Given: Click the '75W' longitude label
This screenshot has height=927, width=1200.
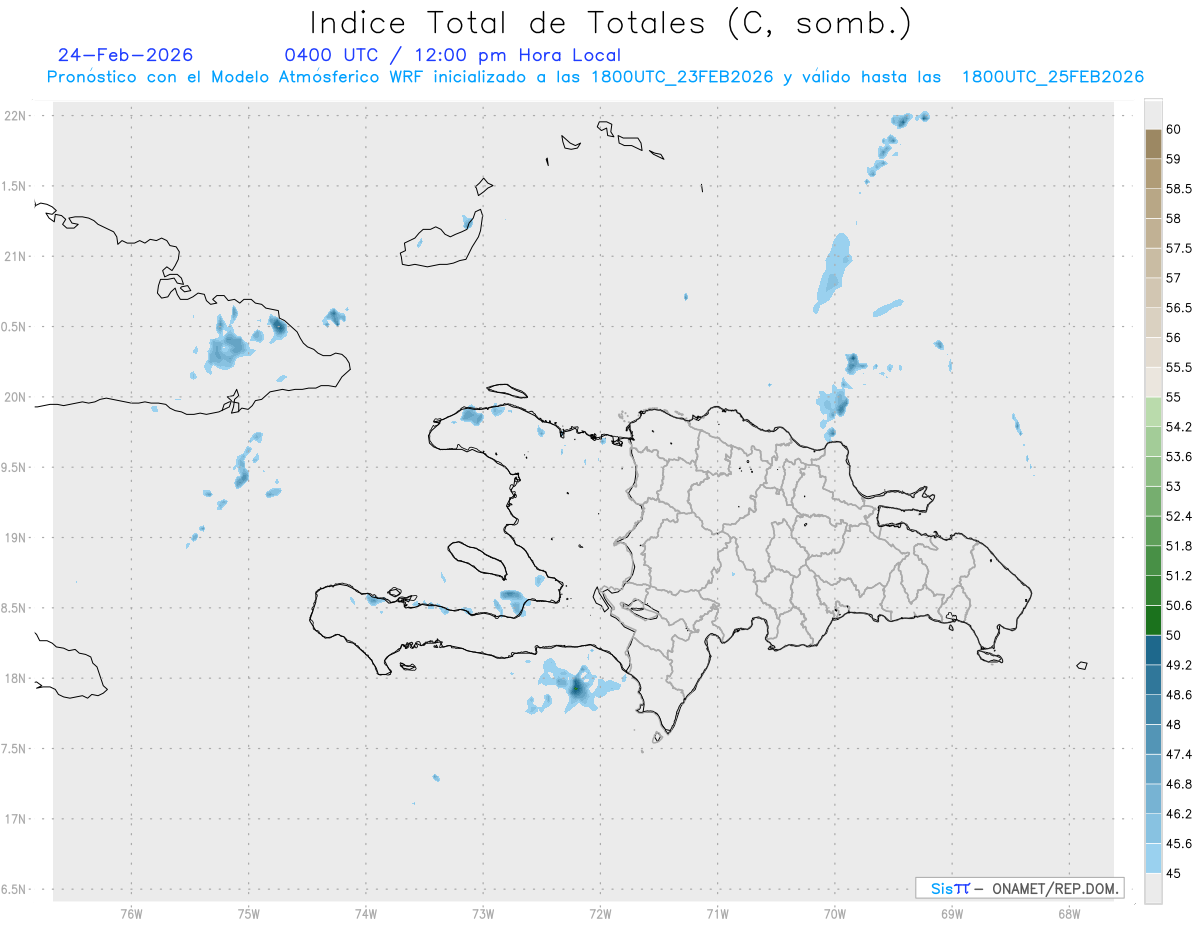Looking at the screenshot, I should click(248, 913).
